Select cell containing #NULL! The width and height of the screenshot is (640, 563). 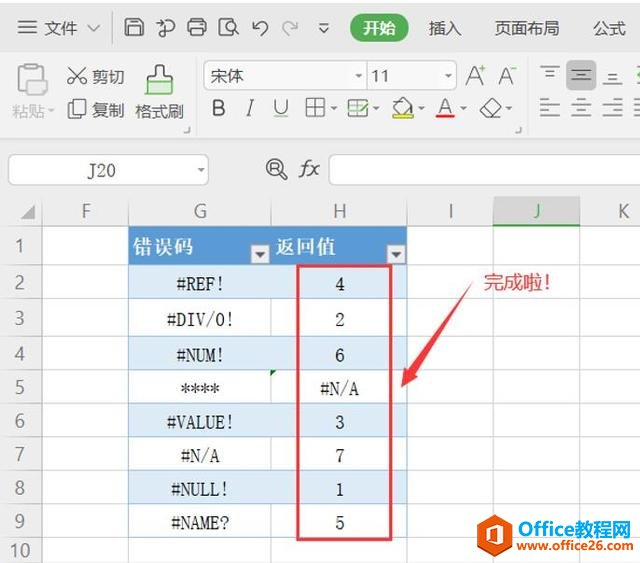click(x=200, y=488)
